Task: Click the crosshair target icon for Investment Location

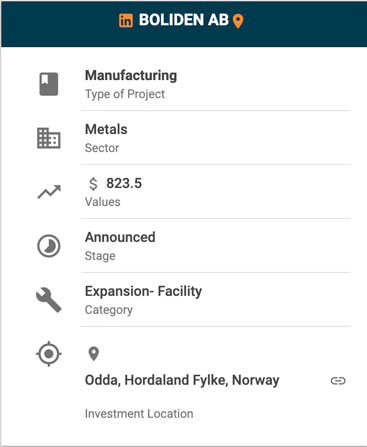Action: tap(49, 354)
